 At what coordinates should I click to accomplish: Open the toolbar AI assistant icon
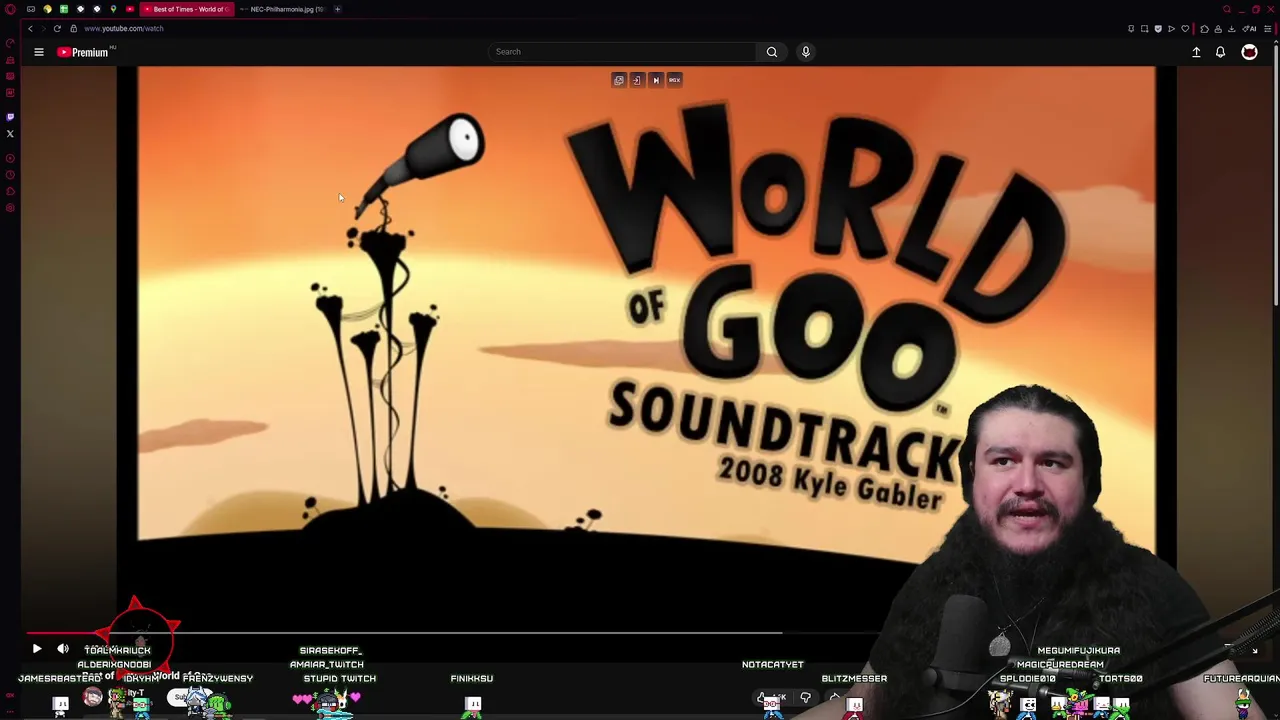1249,29
